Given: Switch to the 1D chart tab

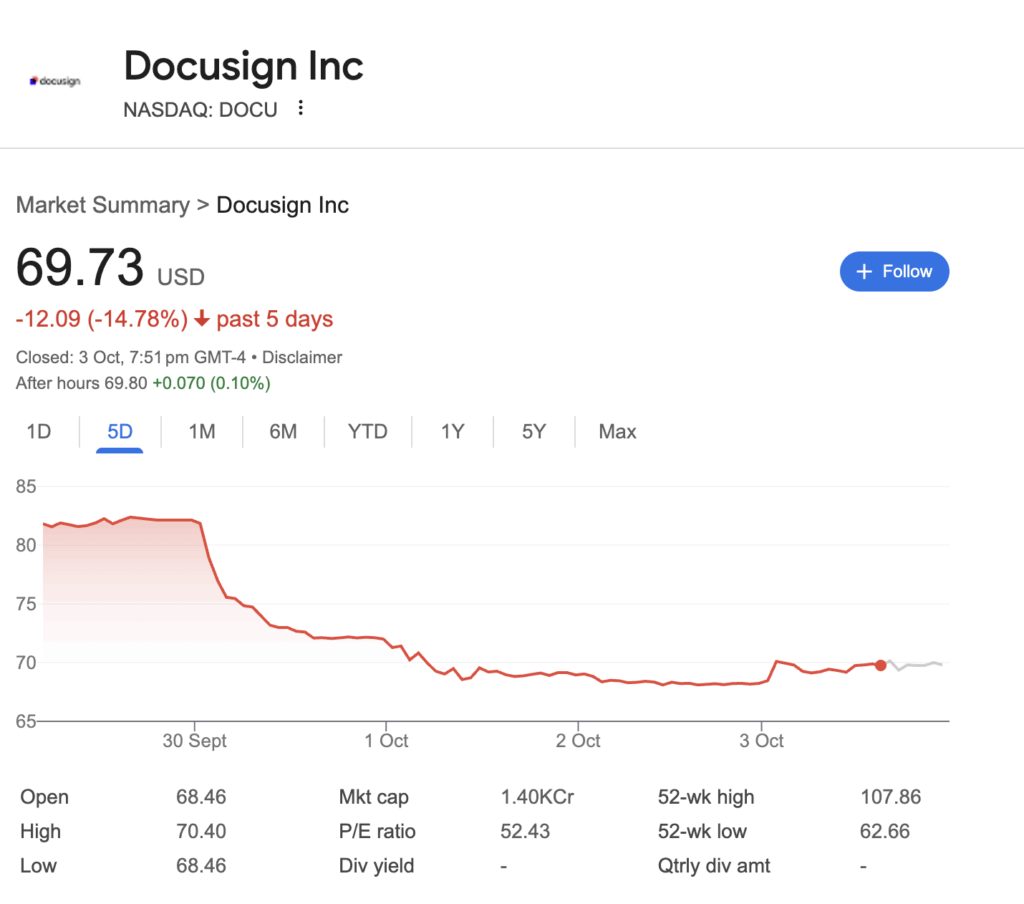Looking at the screenshot, I should coord(38,432).
